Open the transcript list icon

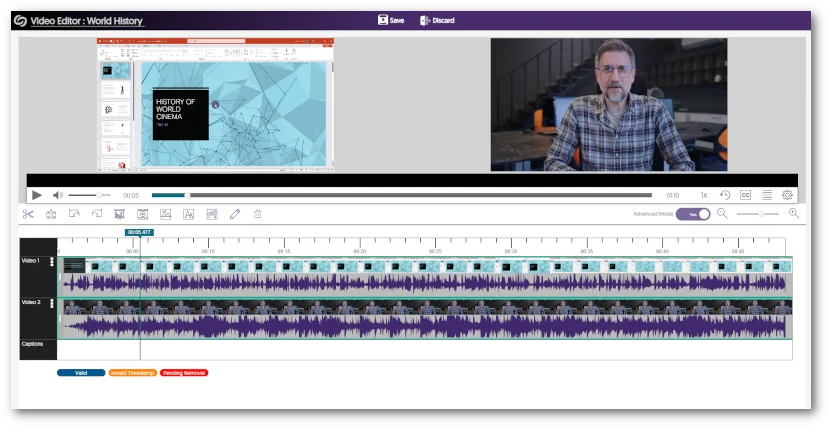click(x=766, y=195)
